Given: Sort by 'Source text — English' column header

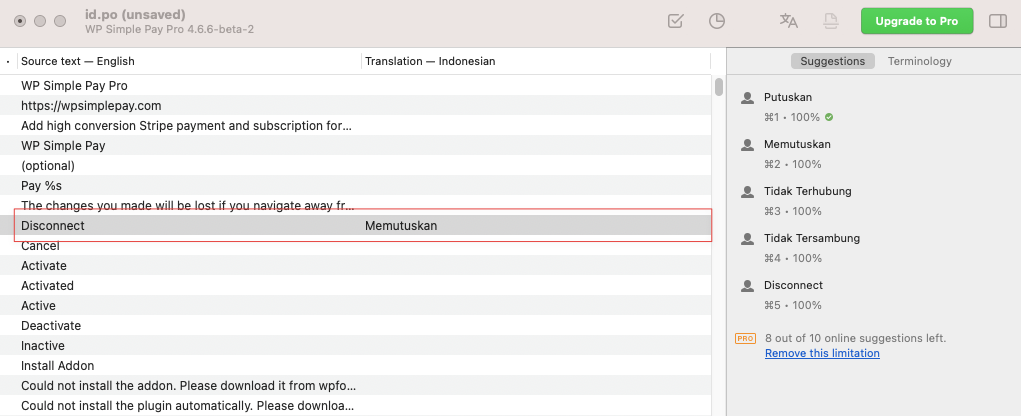Looking at the screenshot, I should tap(189, 61).
